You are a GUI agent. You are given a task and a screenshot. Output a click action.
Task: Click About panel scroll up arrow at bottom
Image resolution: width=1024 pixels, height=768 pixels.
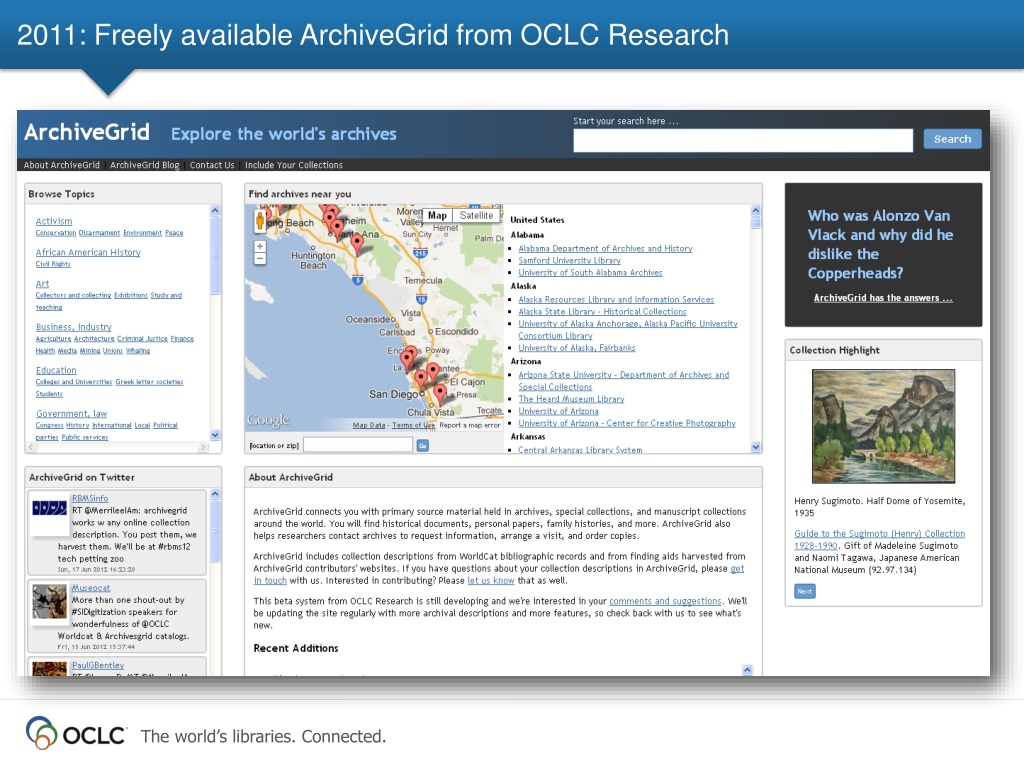748,670
